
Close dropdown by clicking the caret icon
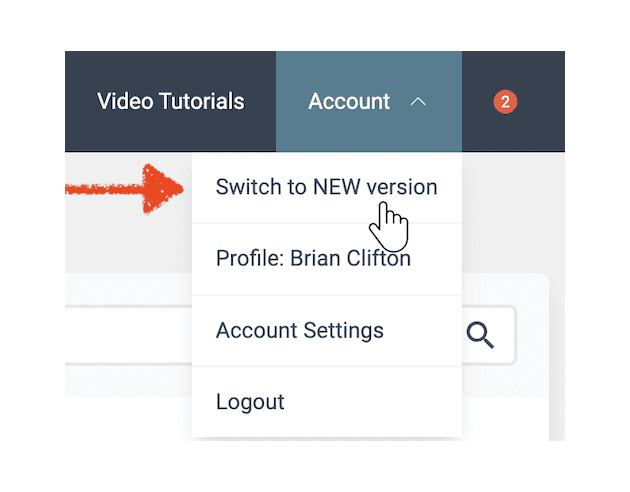[418, 102]
